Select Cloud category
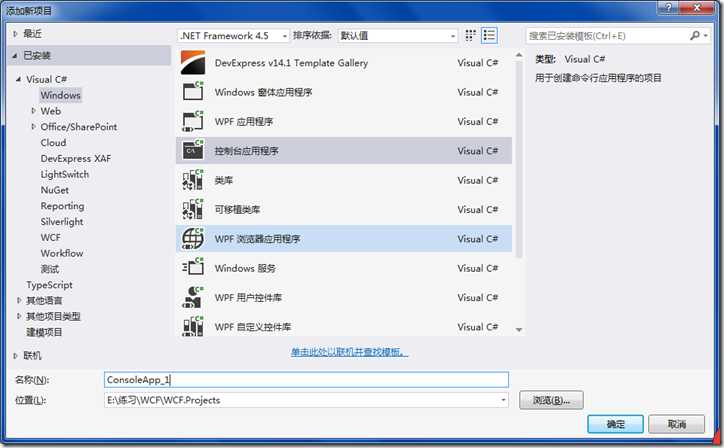This screenshot has height=448, width=724. 53,143
